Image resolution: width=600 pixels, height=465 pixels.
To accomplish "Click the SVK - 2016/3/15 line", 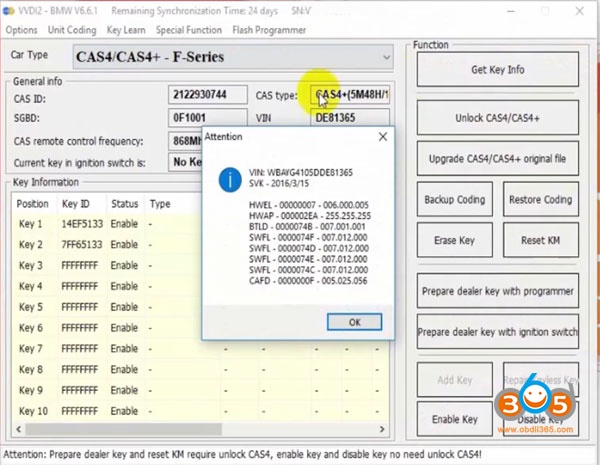I will point(279,183).
